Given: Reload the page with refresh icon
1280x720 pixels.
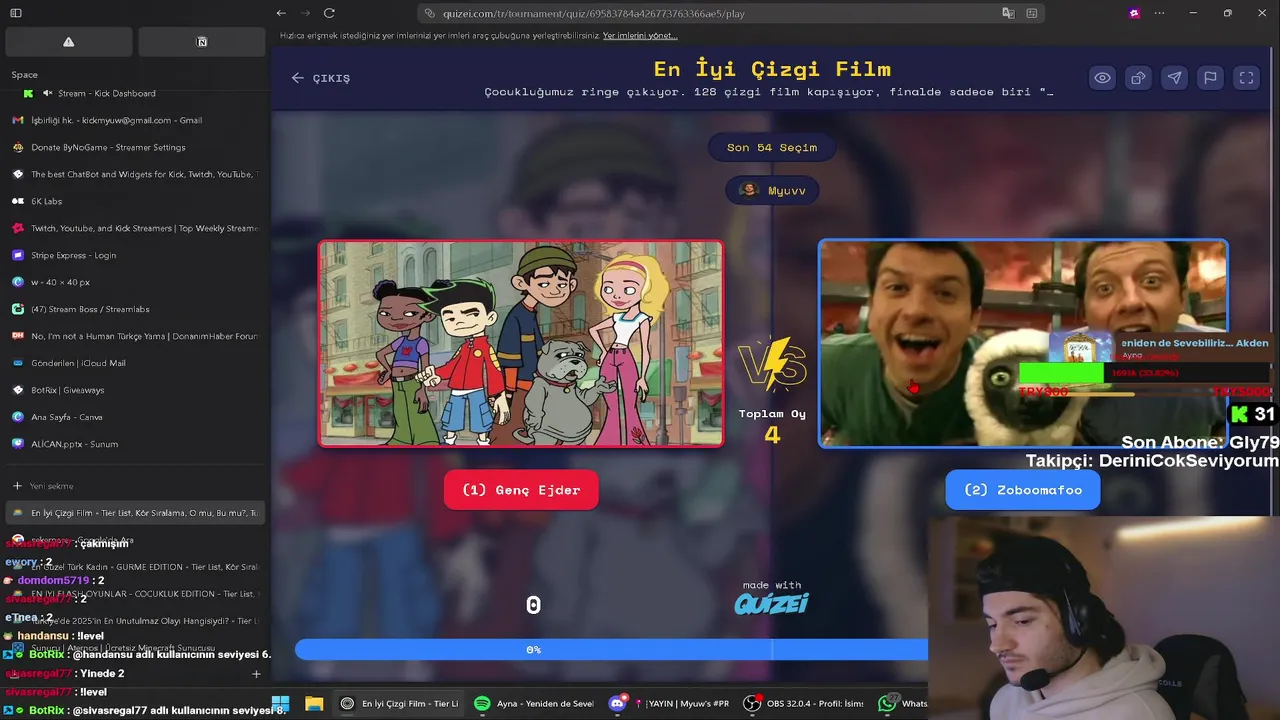Looking at the screenshot, I should [x=329, y=13].
